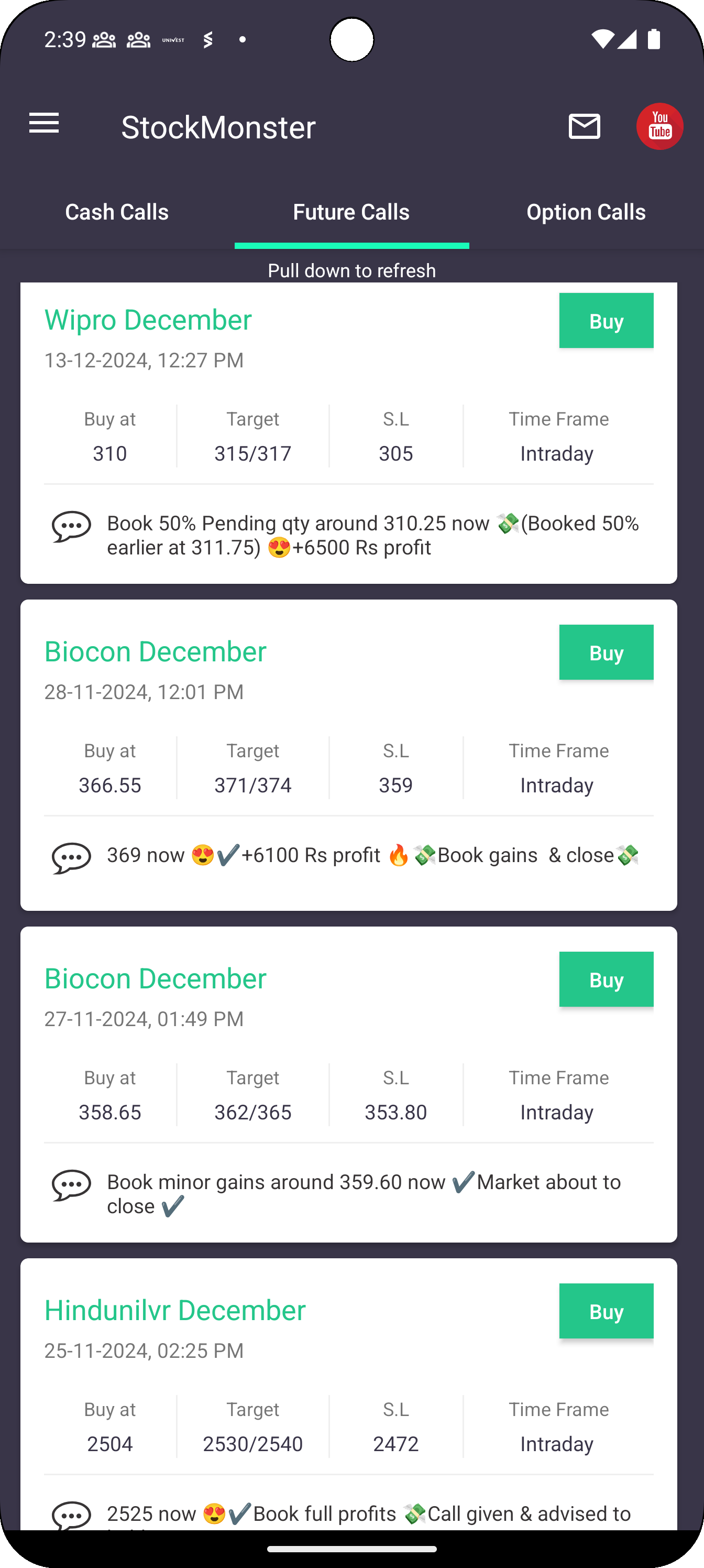Open the hamburger navigation menu
Viewport: 704px width, 1568px height.
click(44, 124)
